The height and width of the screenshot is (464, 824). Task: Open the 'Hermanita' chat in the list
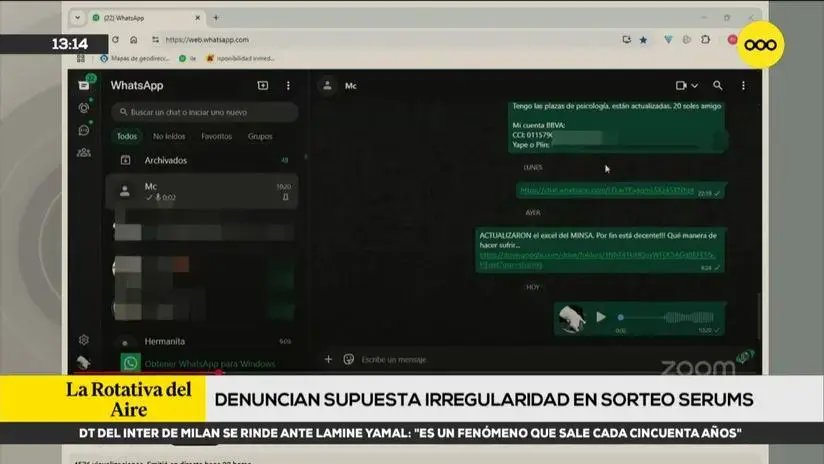(x=202, y=341)
